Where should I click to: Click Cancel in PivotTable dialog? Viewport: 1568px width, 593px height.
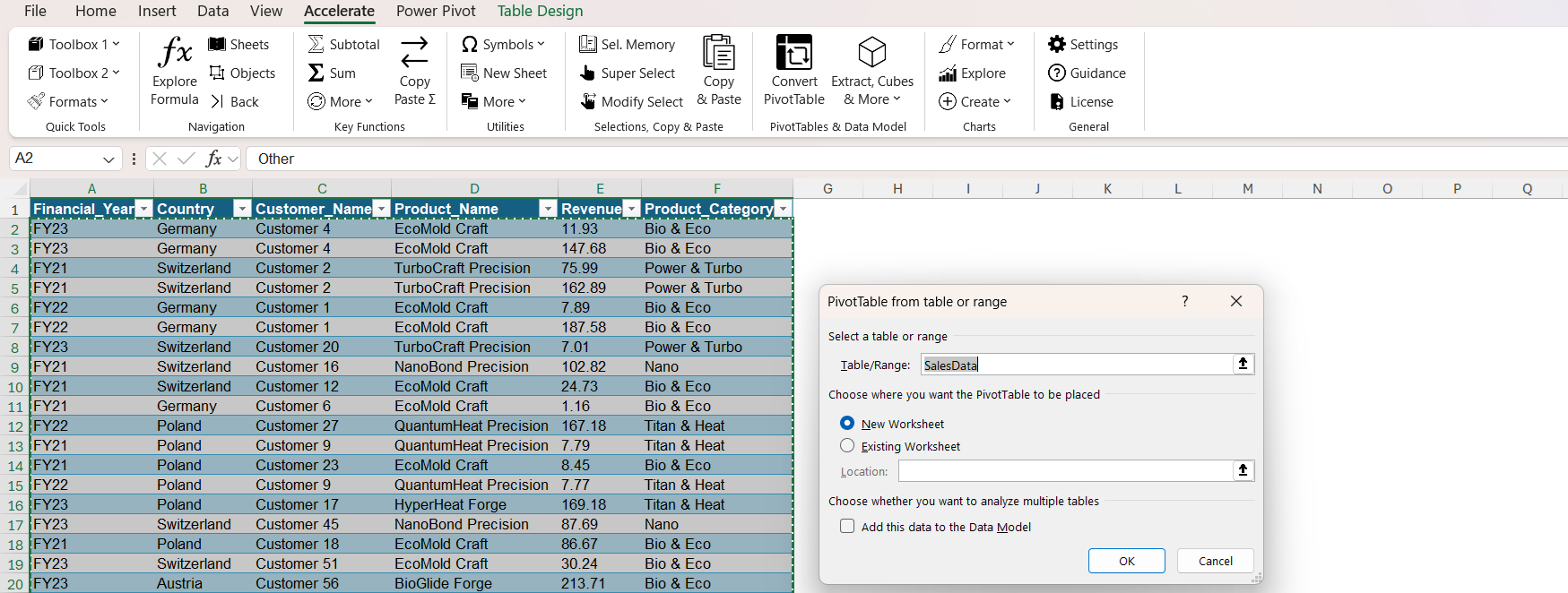coord(1216,561)
